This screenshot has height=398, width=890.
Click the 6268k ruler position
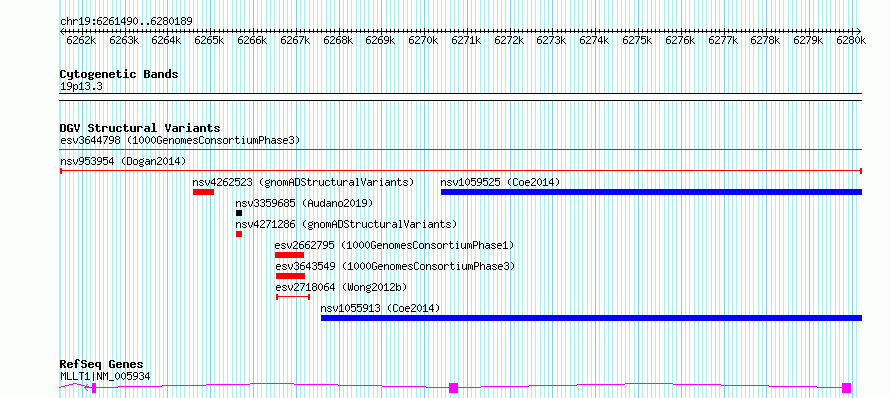(338, 40)
